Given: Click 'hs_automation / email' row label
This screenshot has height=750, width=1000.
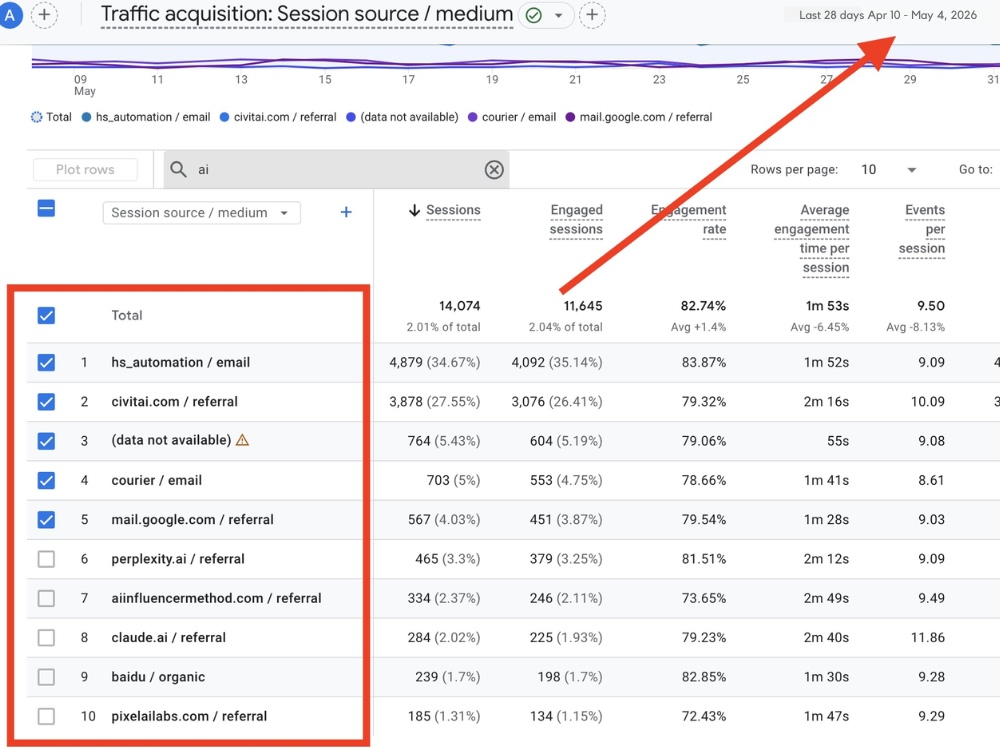Looking at the screenshot, I should coord(180,362).
